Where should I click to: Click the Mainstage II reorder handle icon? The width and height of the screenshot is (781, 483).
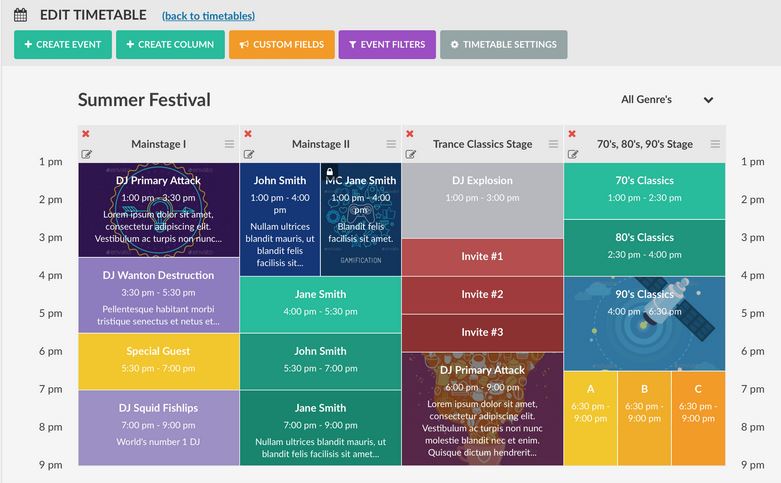[391, 144]
